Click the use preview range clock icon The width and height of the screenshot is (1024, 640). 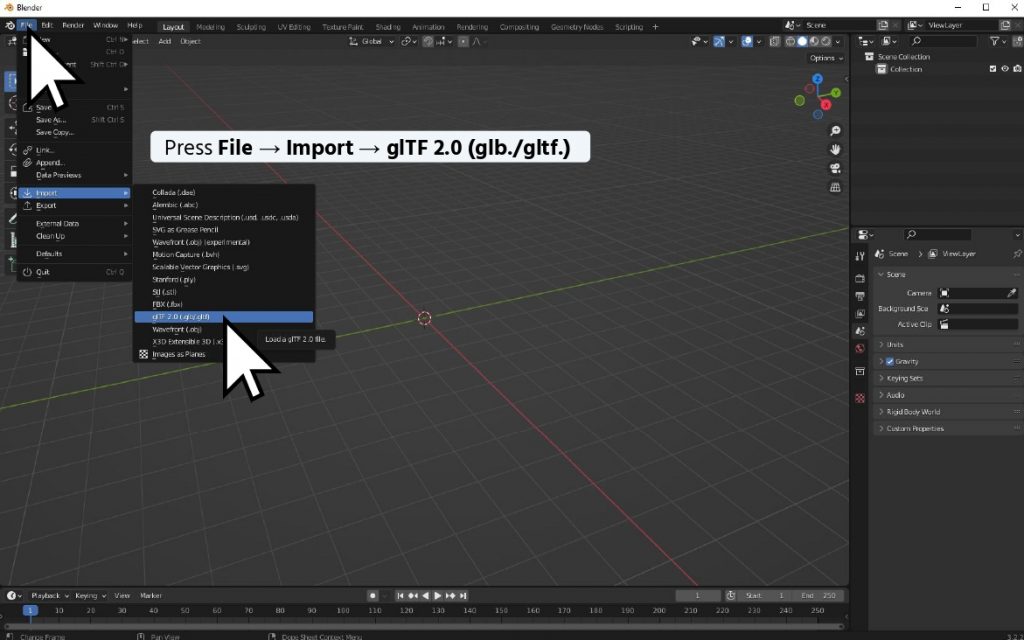pos(731,596)
